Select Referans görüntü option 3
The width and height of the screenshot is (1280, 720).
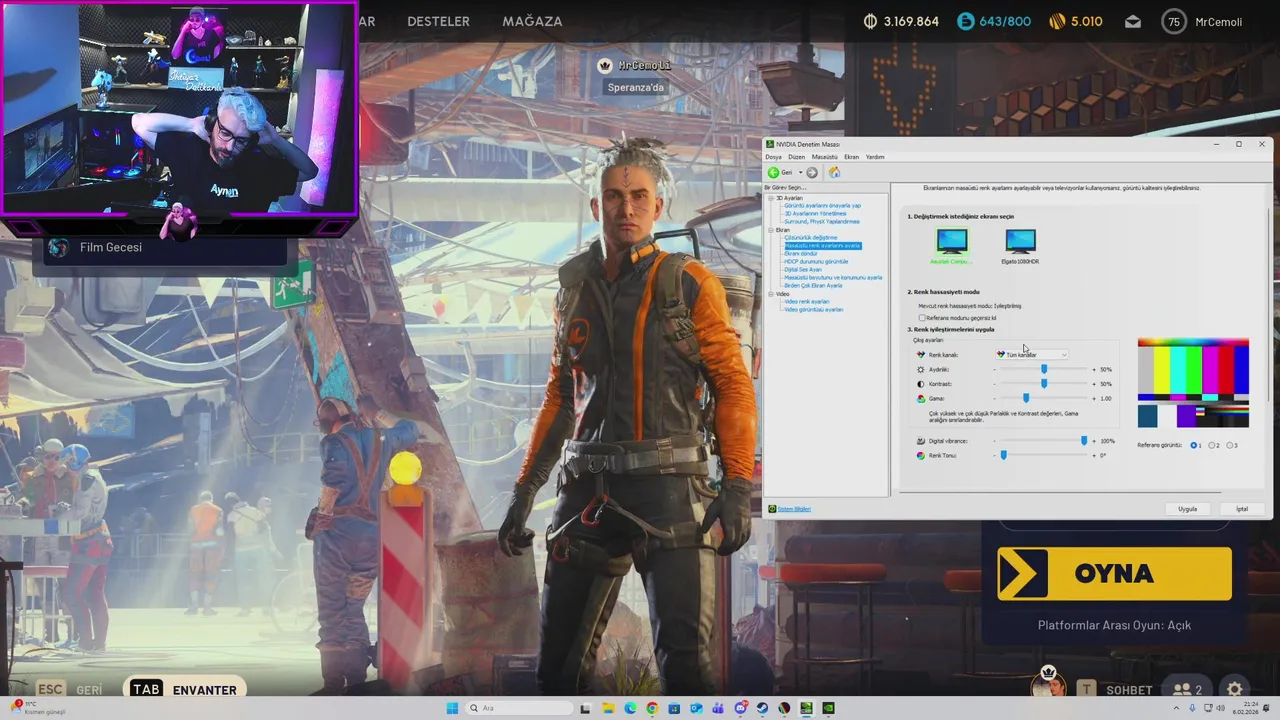(1230, 445)
